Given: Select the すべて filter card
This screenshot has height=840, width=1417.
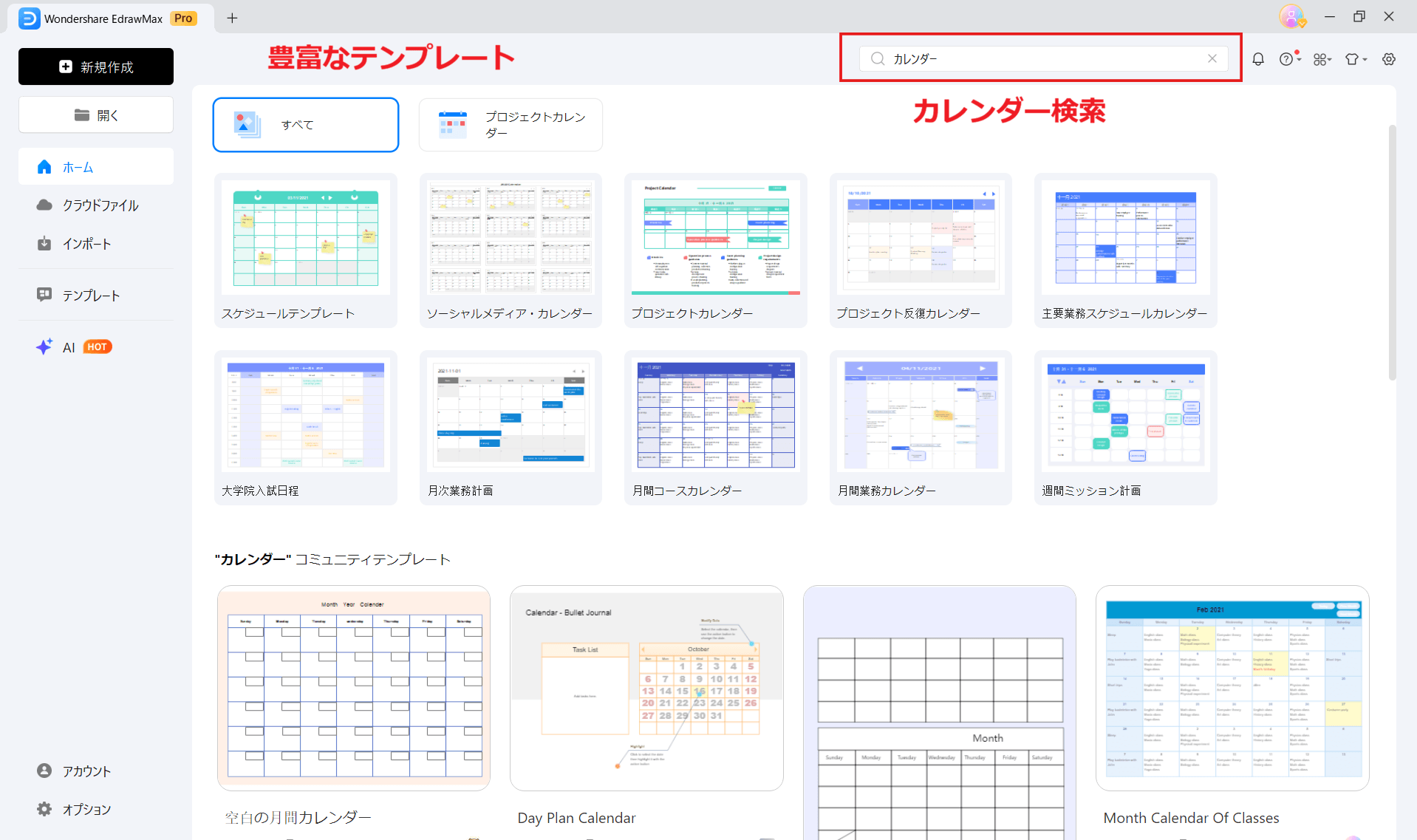Looking at the screenshot, I should [305, 124].
